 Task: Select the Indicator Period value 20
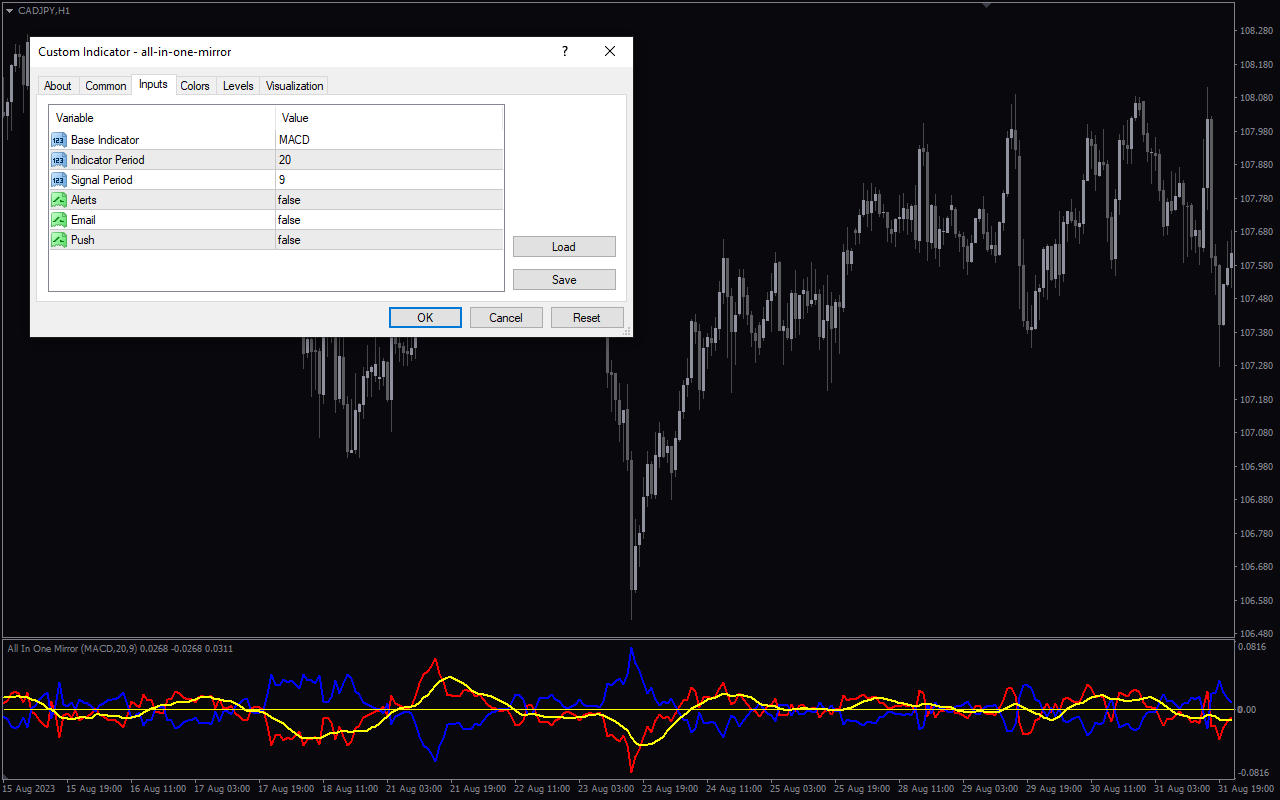tap(389, 160)
